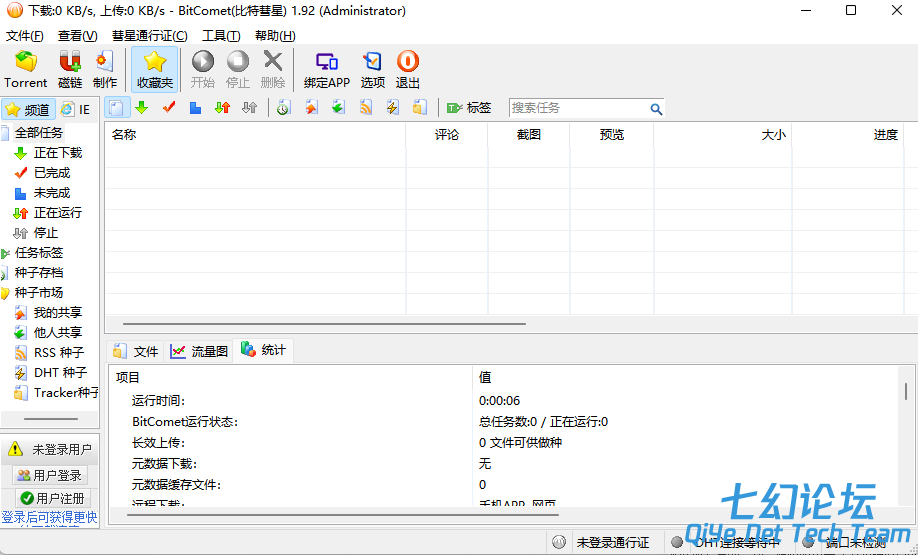918x555 pixels.
Task: Open DHT 种子 in sidebar
Action: (x=60, y=372)
